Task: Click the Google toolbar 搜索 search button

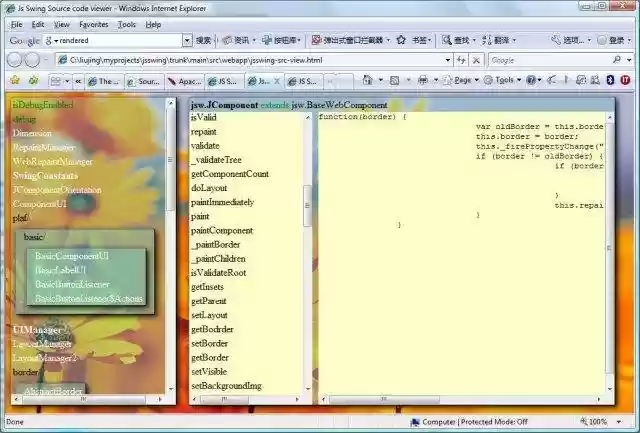Action: pos(203,40)
